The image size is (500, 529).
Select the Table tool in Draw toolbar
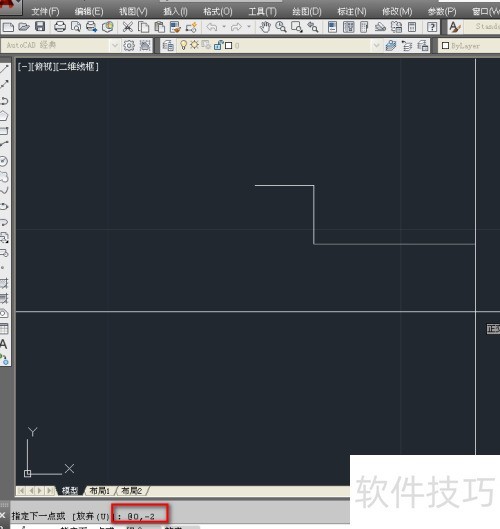click(x=4, y=329)
